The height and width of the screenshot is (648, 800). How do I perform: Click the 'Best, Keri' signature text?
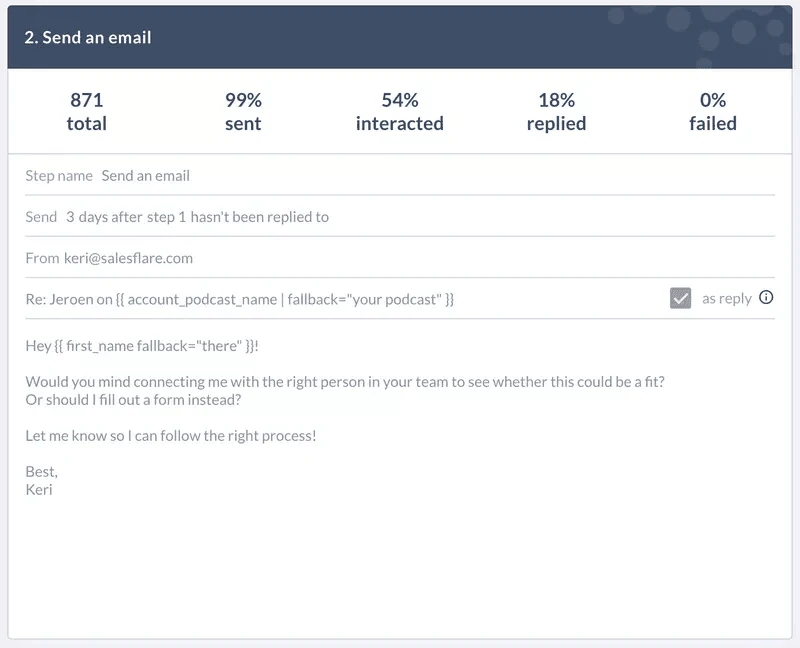[42, 481]
